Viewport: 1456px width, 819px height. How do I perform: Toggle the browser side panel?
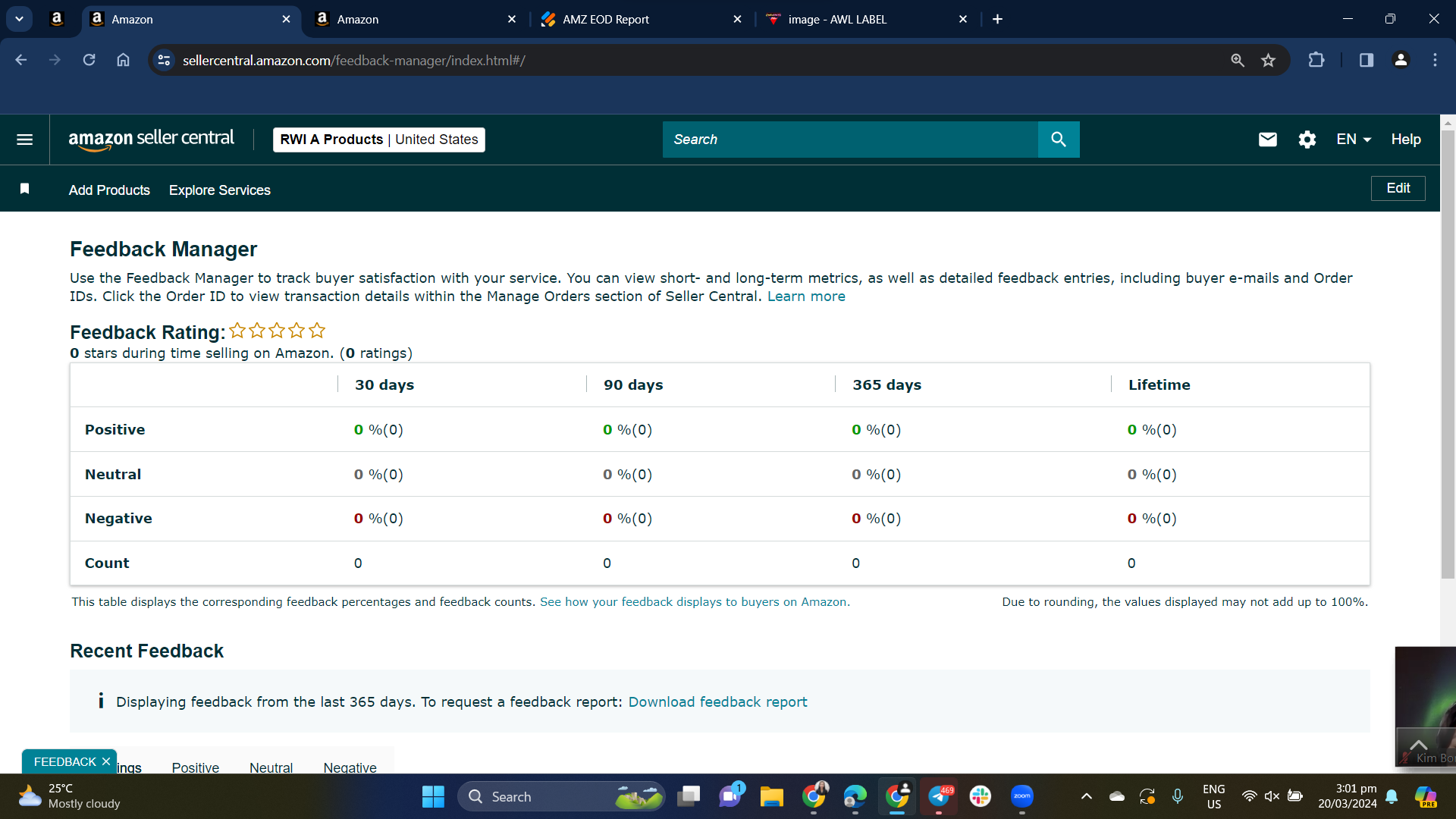tap(1366, 60)
